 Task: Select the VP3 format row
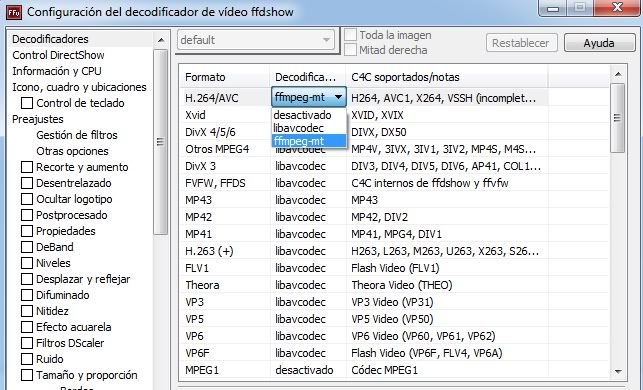[x=194, y=302]
